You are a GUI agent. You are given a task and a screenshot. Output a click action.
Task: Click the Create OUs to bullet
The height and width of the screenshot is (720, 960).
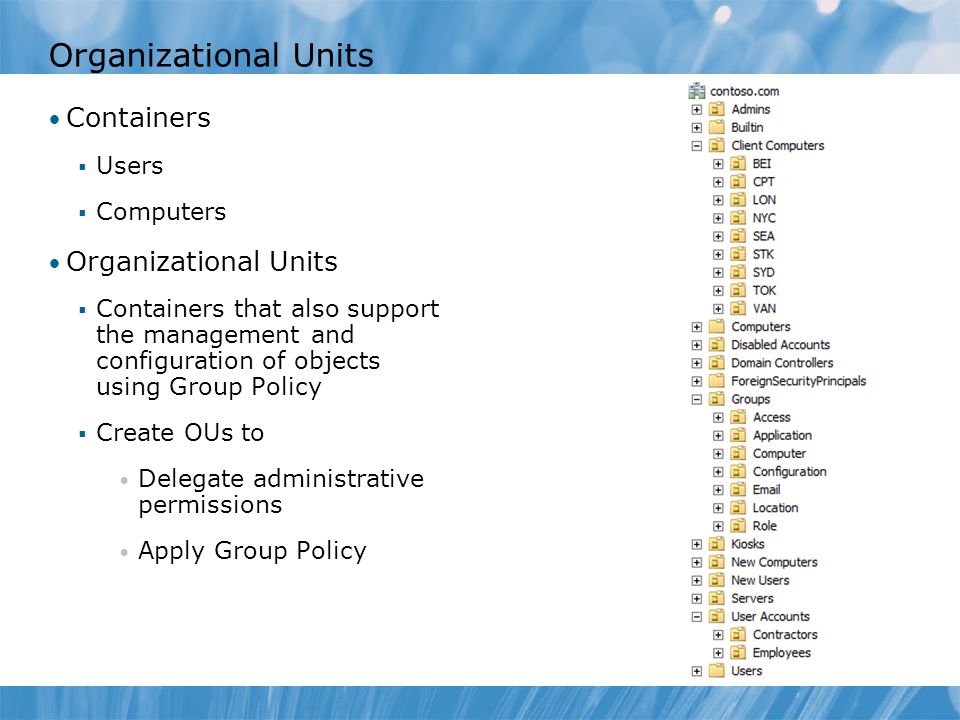180,433
